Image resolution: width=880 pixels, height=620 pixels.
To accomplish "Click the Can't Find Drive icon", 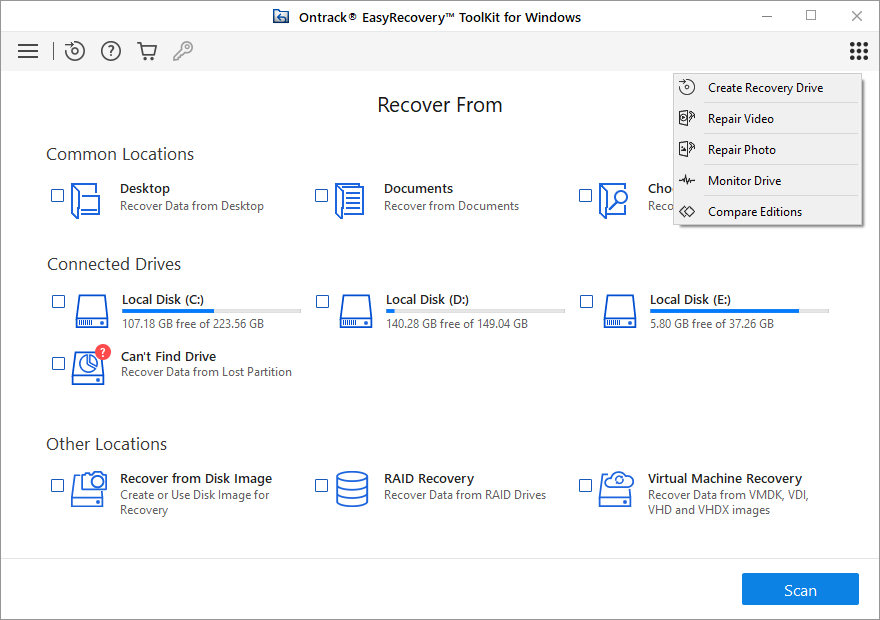I will pos(90,365).
